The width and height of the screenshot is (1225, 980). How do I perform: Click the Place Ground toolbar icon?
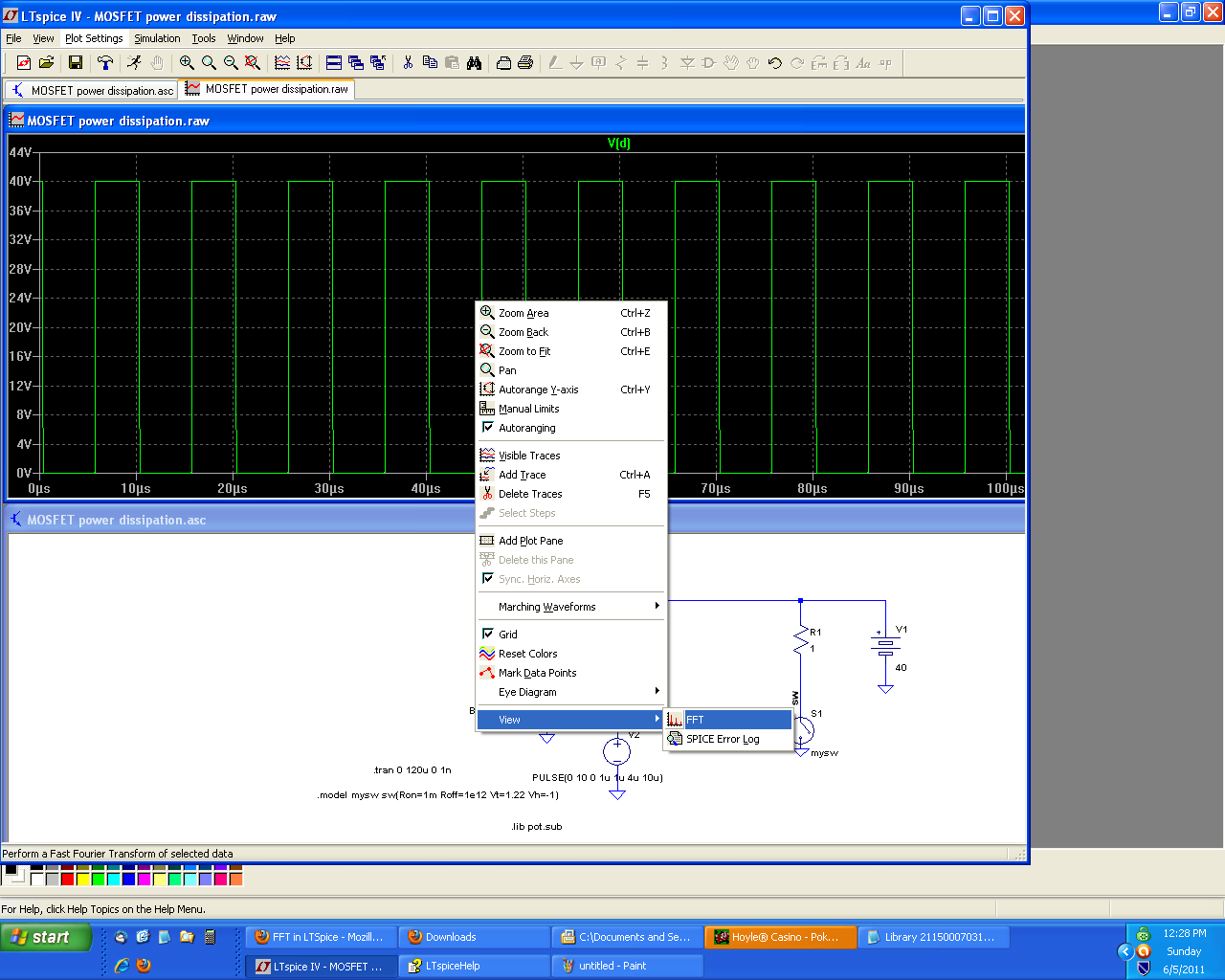tap(577, 63)
